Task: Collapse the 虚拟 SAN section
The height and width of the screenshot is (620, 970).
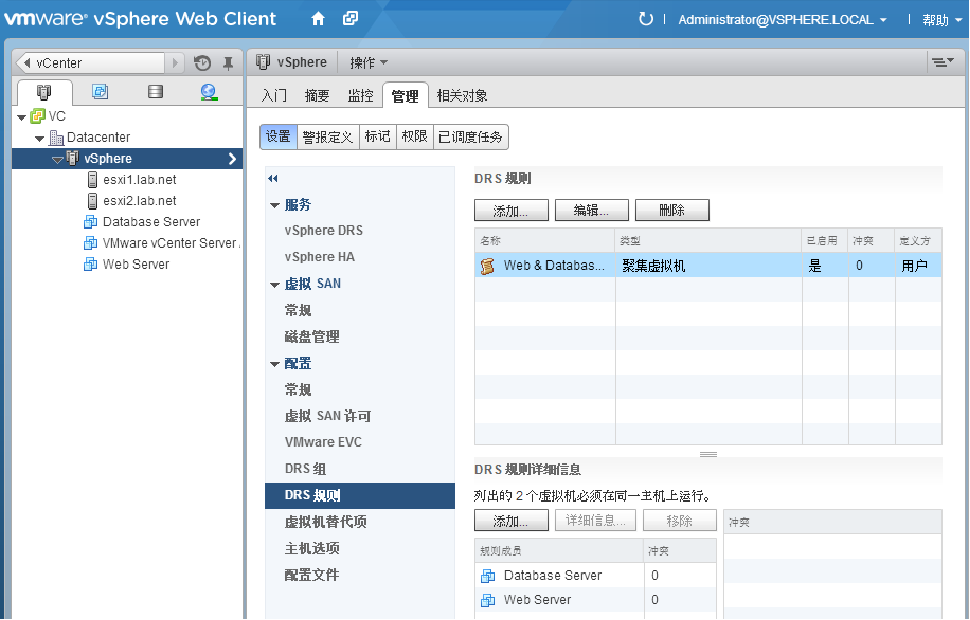Action: pos(275,285)
